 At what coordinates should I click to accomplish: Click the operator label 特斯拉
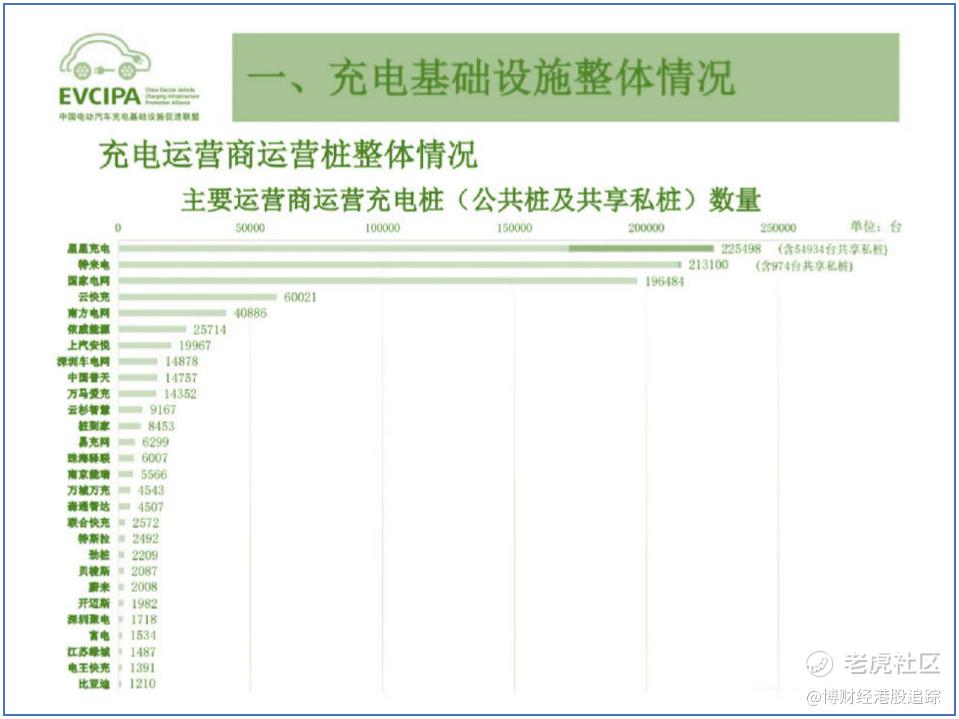pyautogui.click(x=94, y=539)
